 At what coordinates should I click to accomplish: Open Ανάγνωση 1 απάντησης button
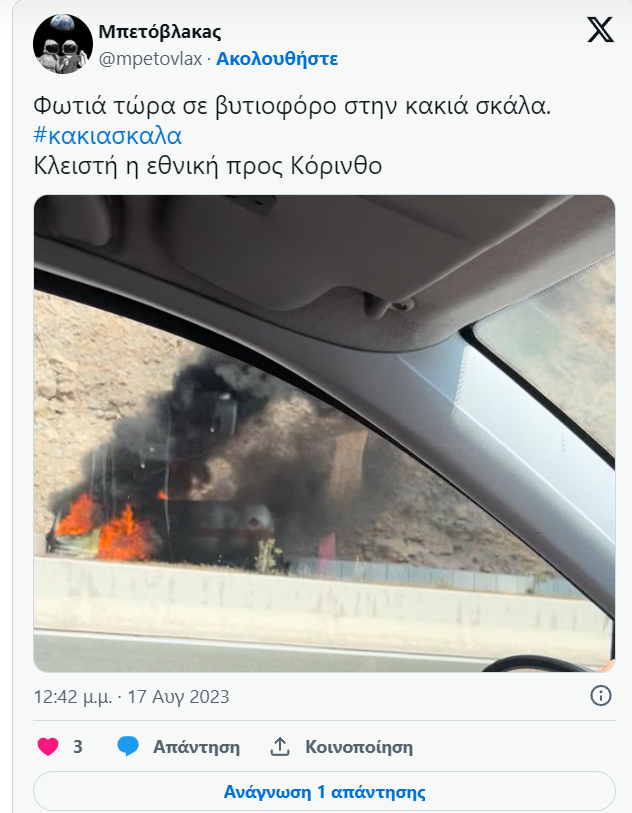[x=325, y=792]
